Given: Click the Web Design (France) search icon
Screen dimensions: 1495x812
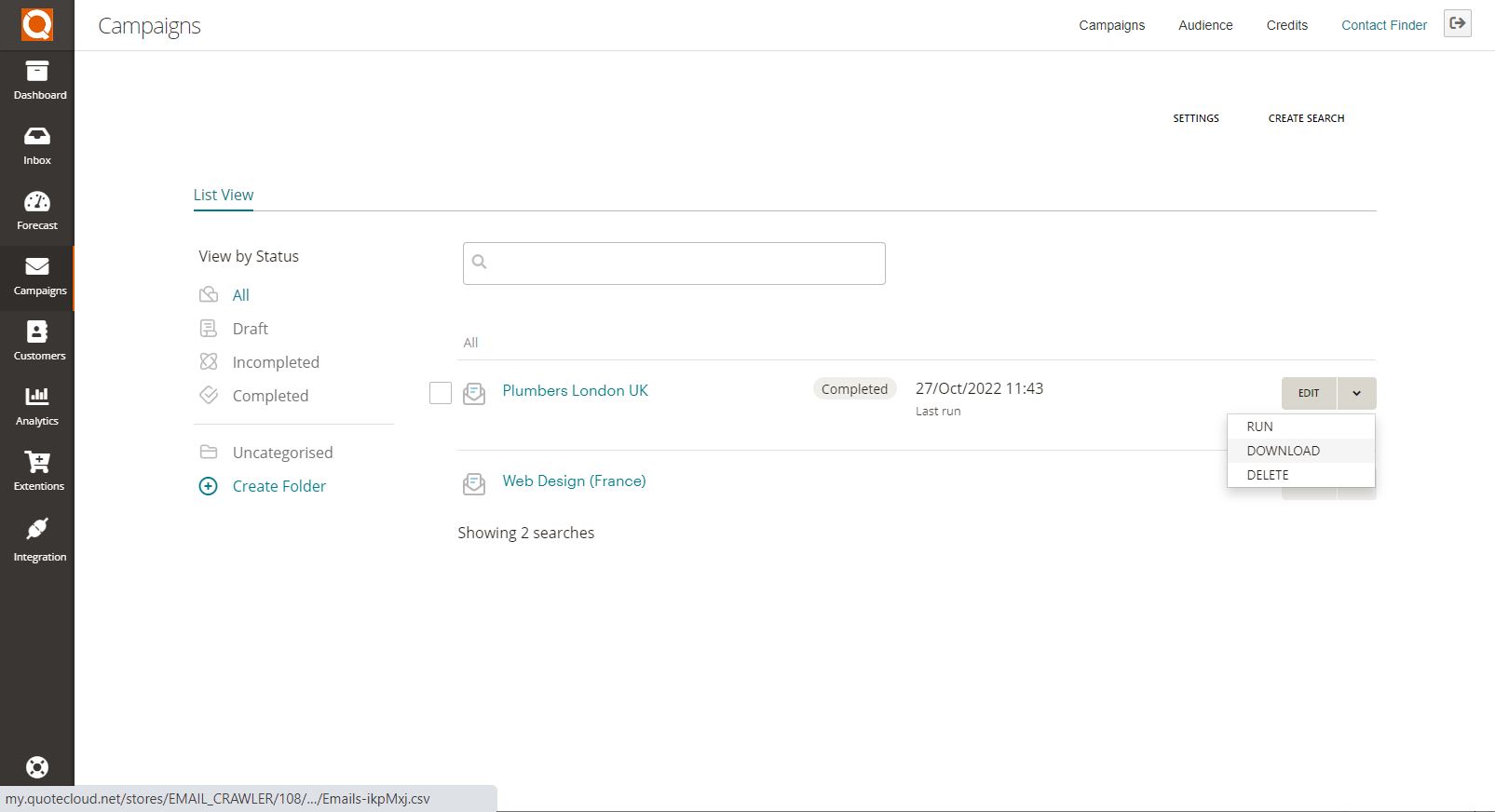Looking at the screenshot, I should point(474,483).
